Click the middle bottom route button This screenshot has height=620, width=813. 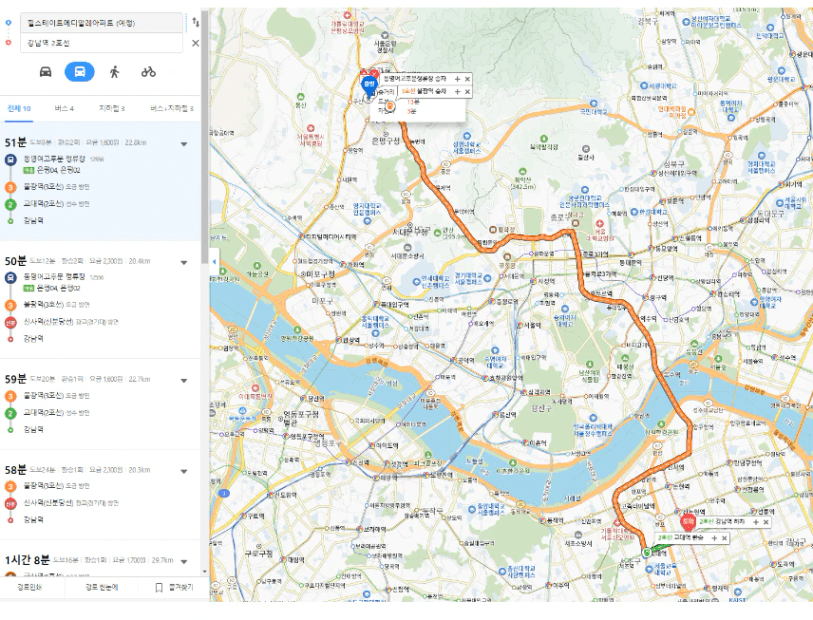pos(102,587)
